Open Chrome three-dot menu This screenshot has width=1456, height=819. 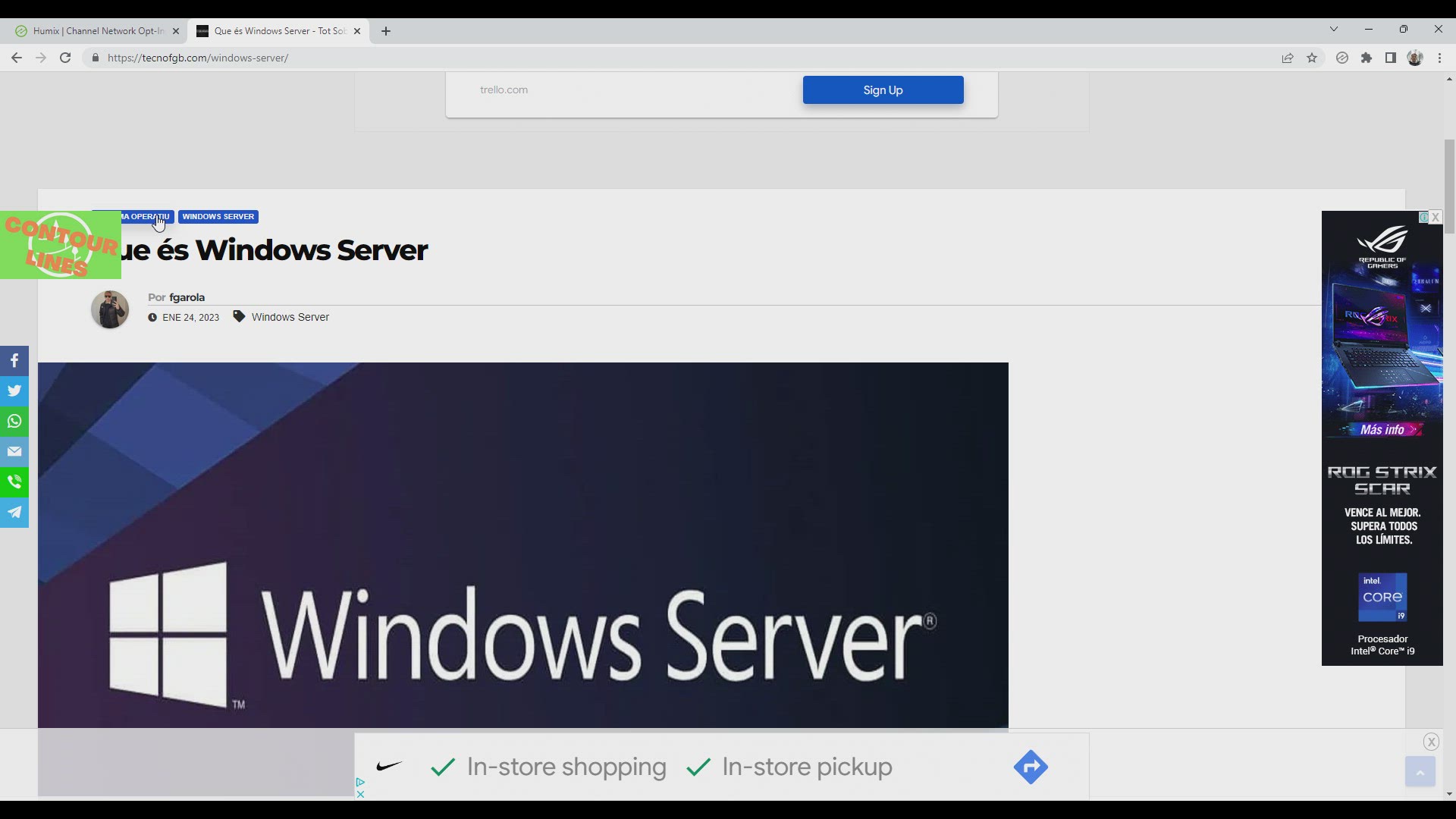(1440, 58)
